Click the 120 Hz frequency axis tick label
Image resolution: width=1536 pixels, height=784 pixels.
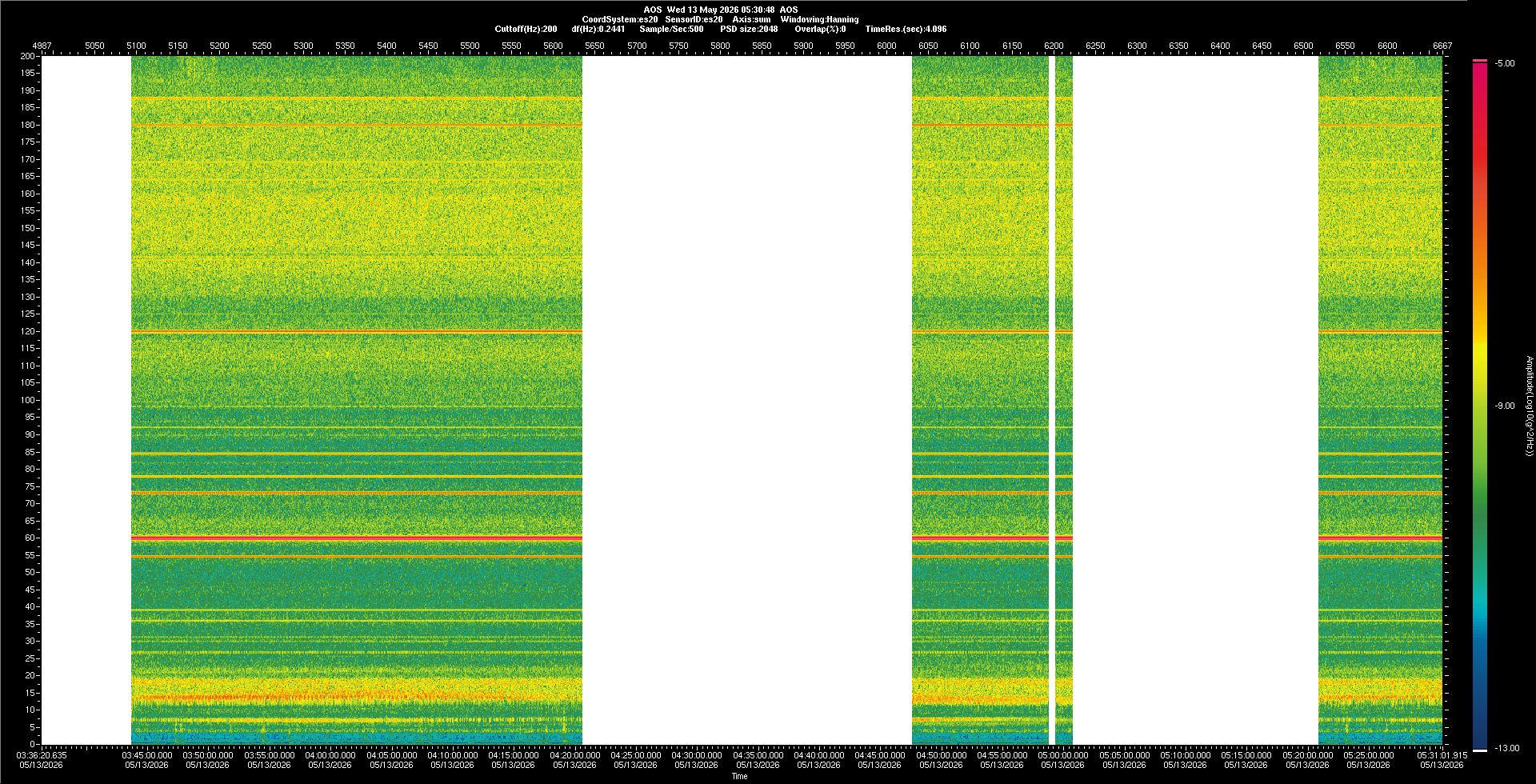pos(28,331)
